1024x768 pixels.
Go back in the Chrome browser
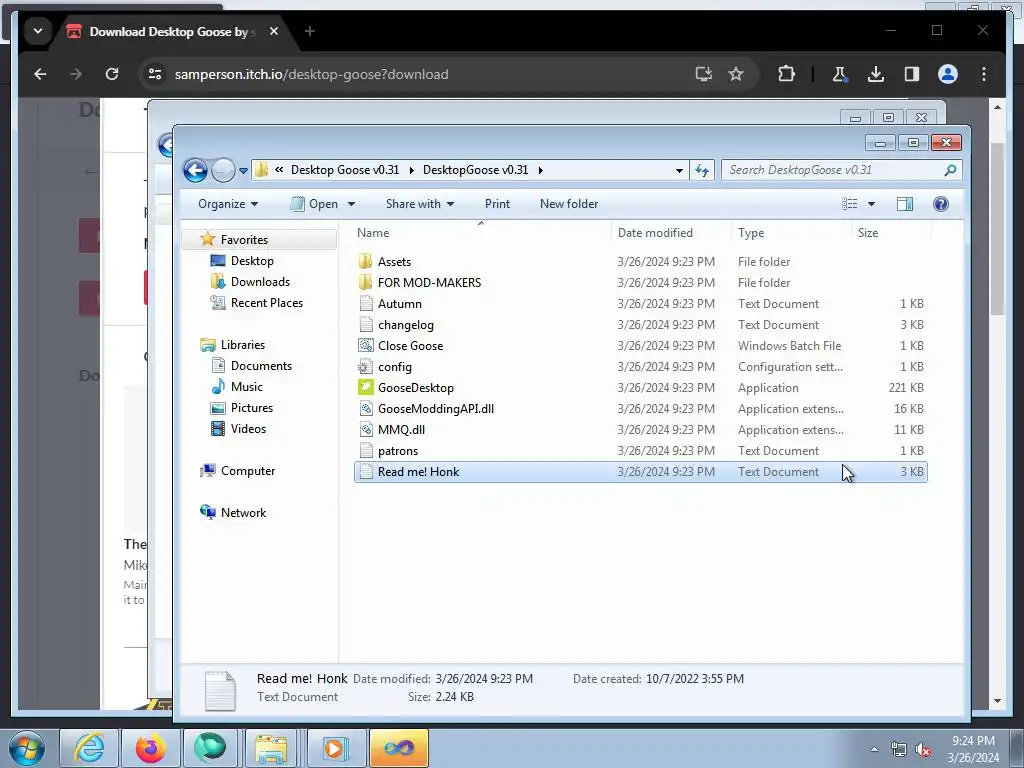40,74
